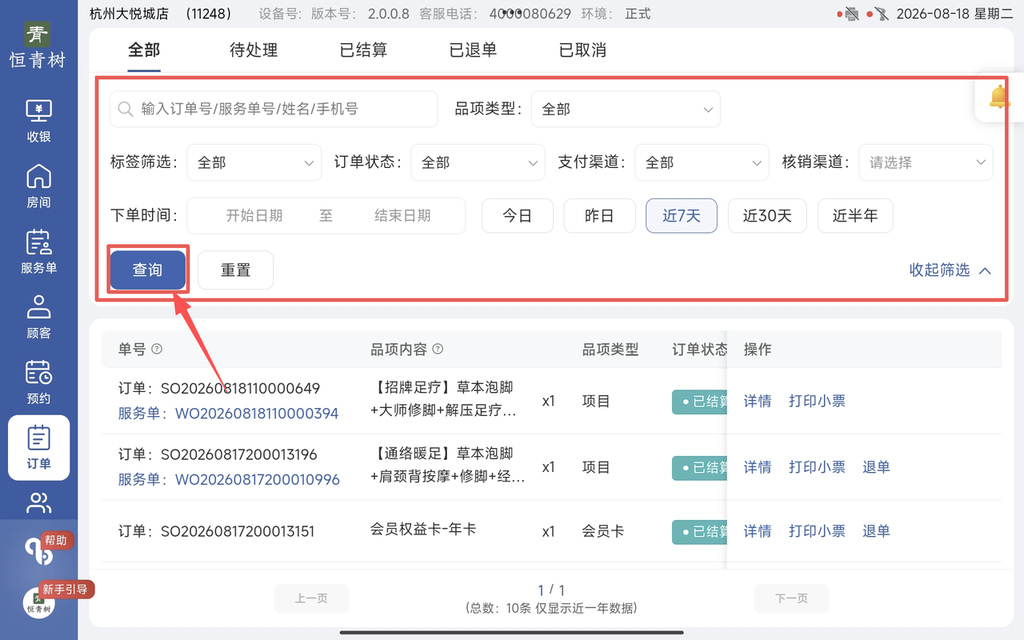Click 打印小票 for order SO20260817200013151
This screenshot has width=1024, height=640.
click(x=817, y=531)
